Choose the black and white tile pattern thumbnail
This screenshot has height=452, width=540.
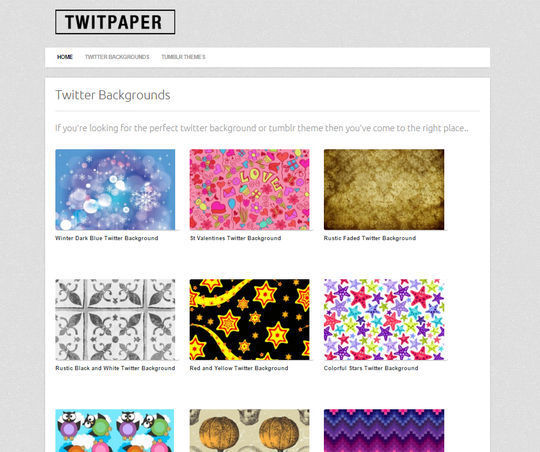click(x=115, y=319)
